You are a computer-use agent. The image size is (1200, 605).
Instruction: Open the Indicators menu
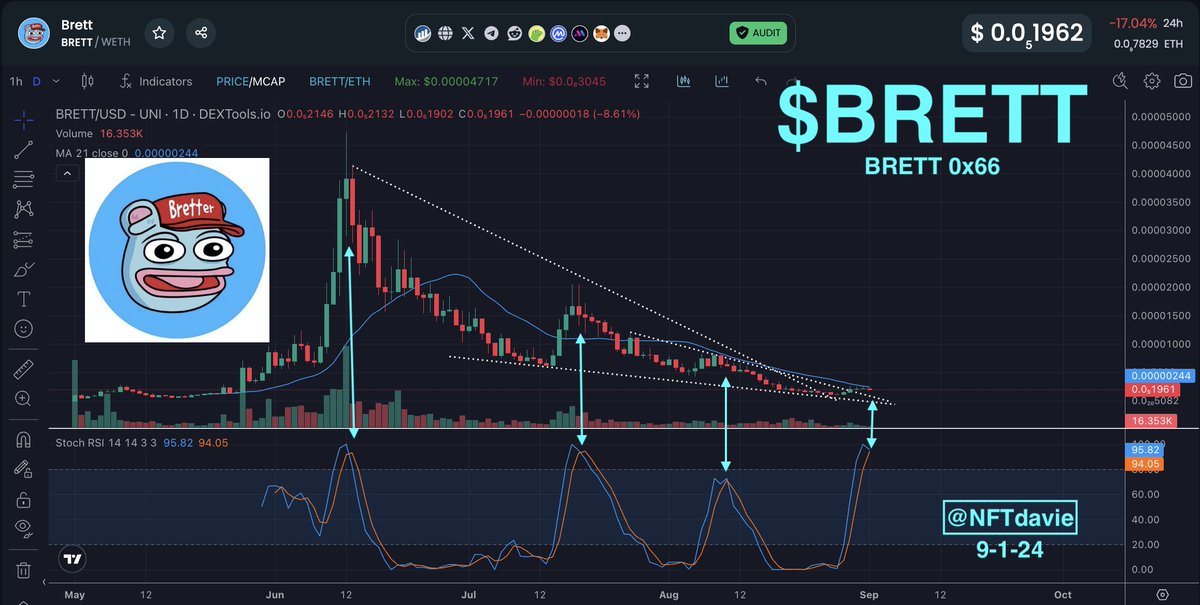pyautogui.click(x=155, y=81)
